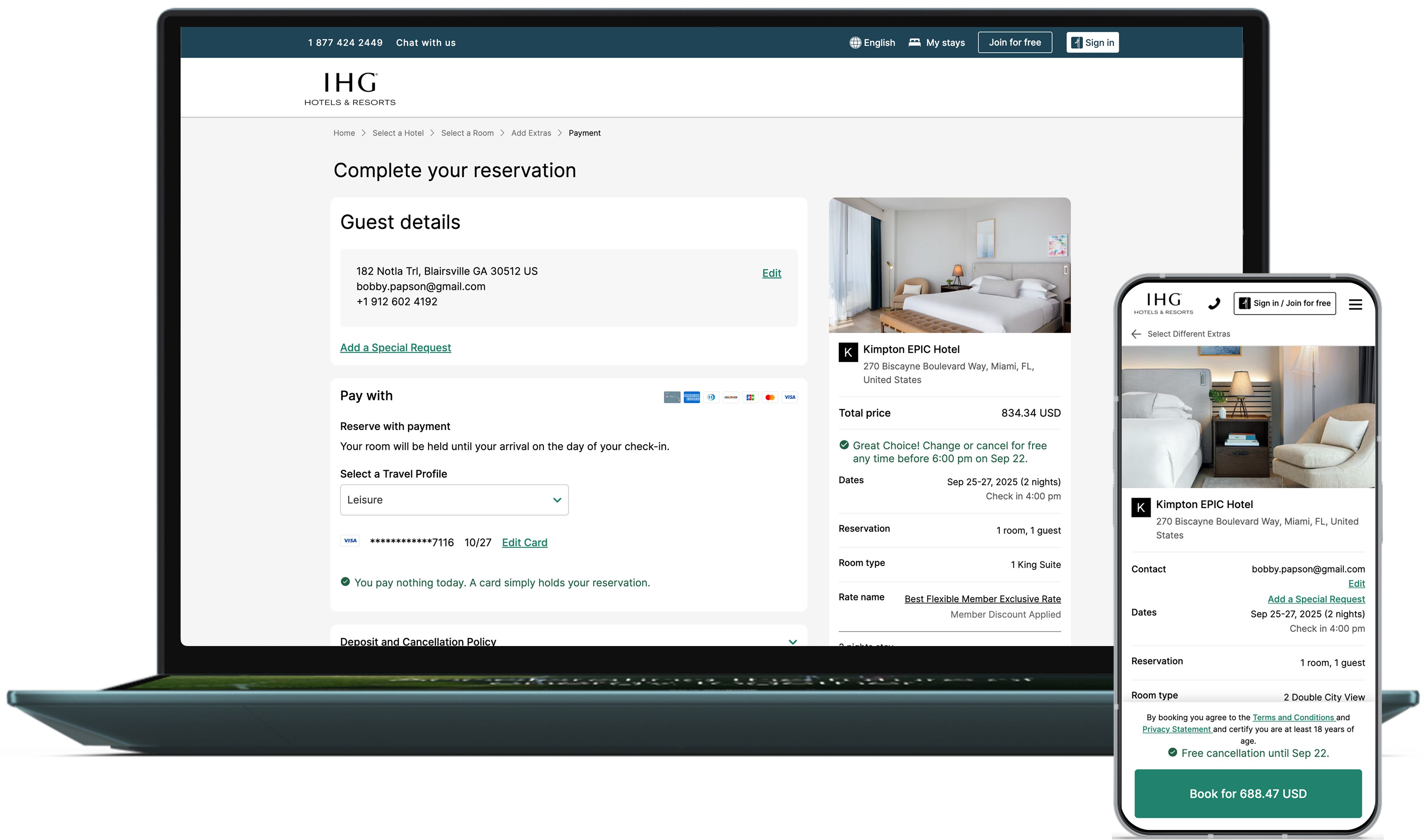Open the hamburger menu on the phone
This screenshot has height=840, width=1422.
pos(1355,305)
